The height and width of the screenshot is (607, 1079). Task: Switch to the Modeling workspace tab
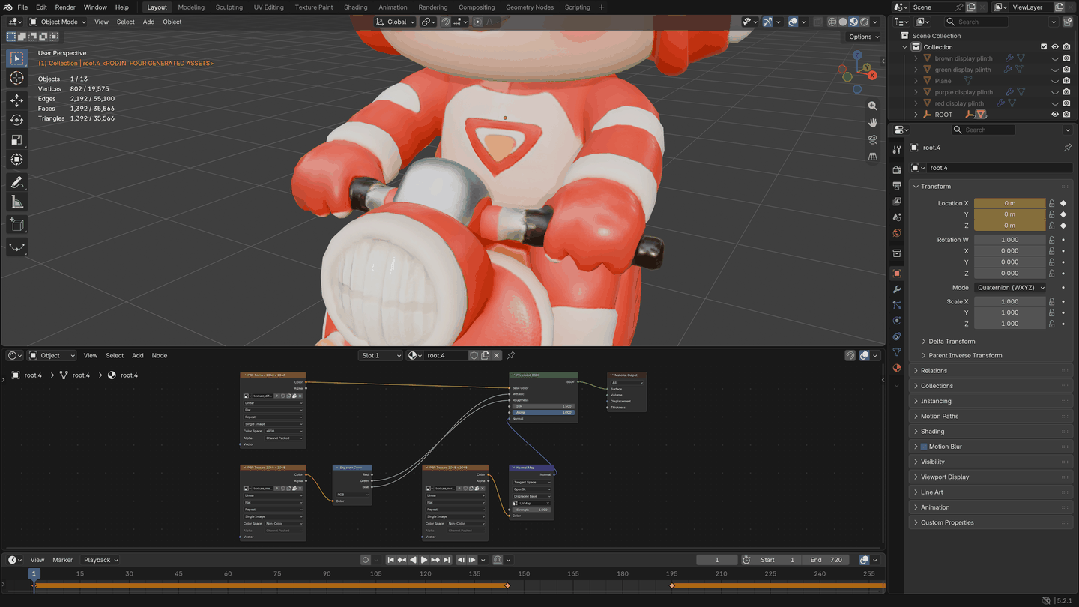(191, 8)
